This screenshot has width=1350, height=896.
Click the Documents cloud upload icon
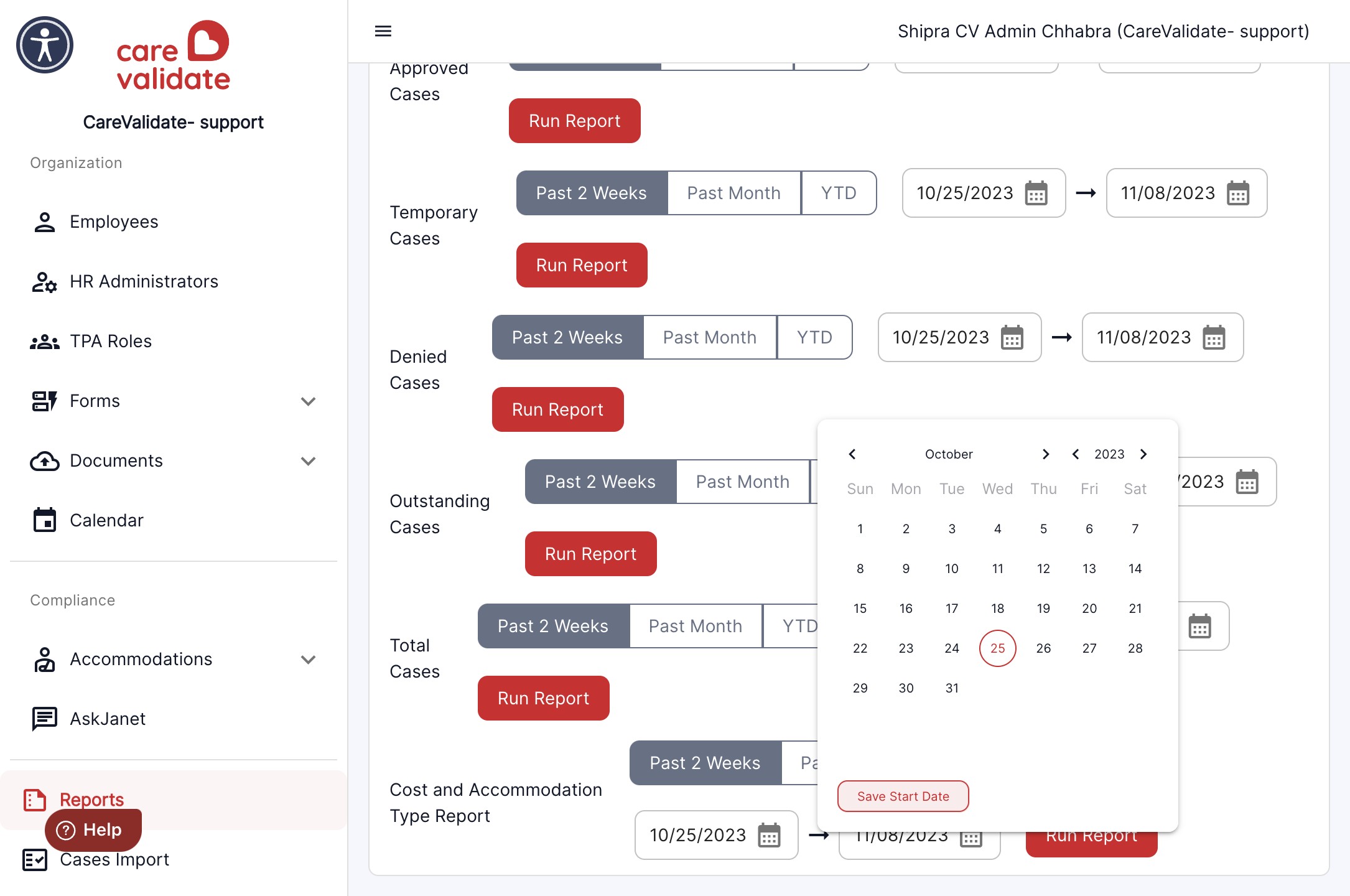pyautogui.click(x=44, y=461)
